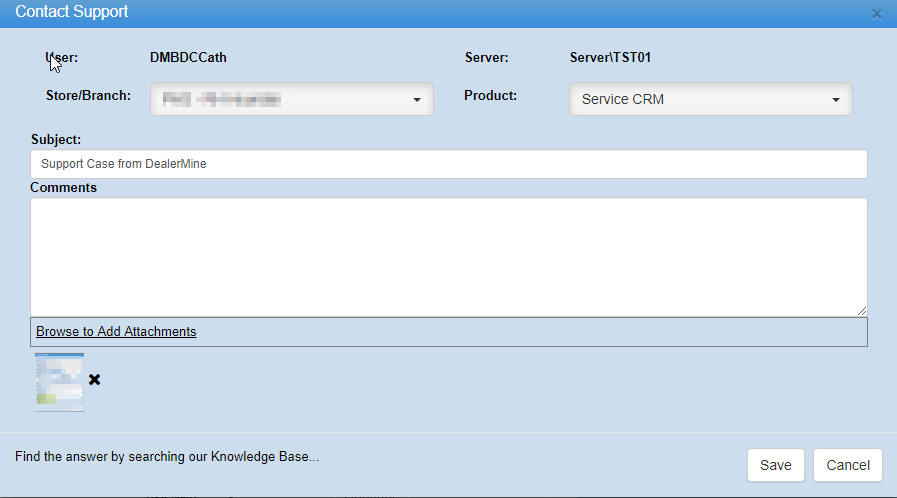This screenshot has width=897, height=498.
Task: Expand the Product dropdown showing Service CRM
Action: pos(710,100)
